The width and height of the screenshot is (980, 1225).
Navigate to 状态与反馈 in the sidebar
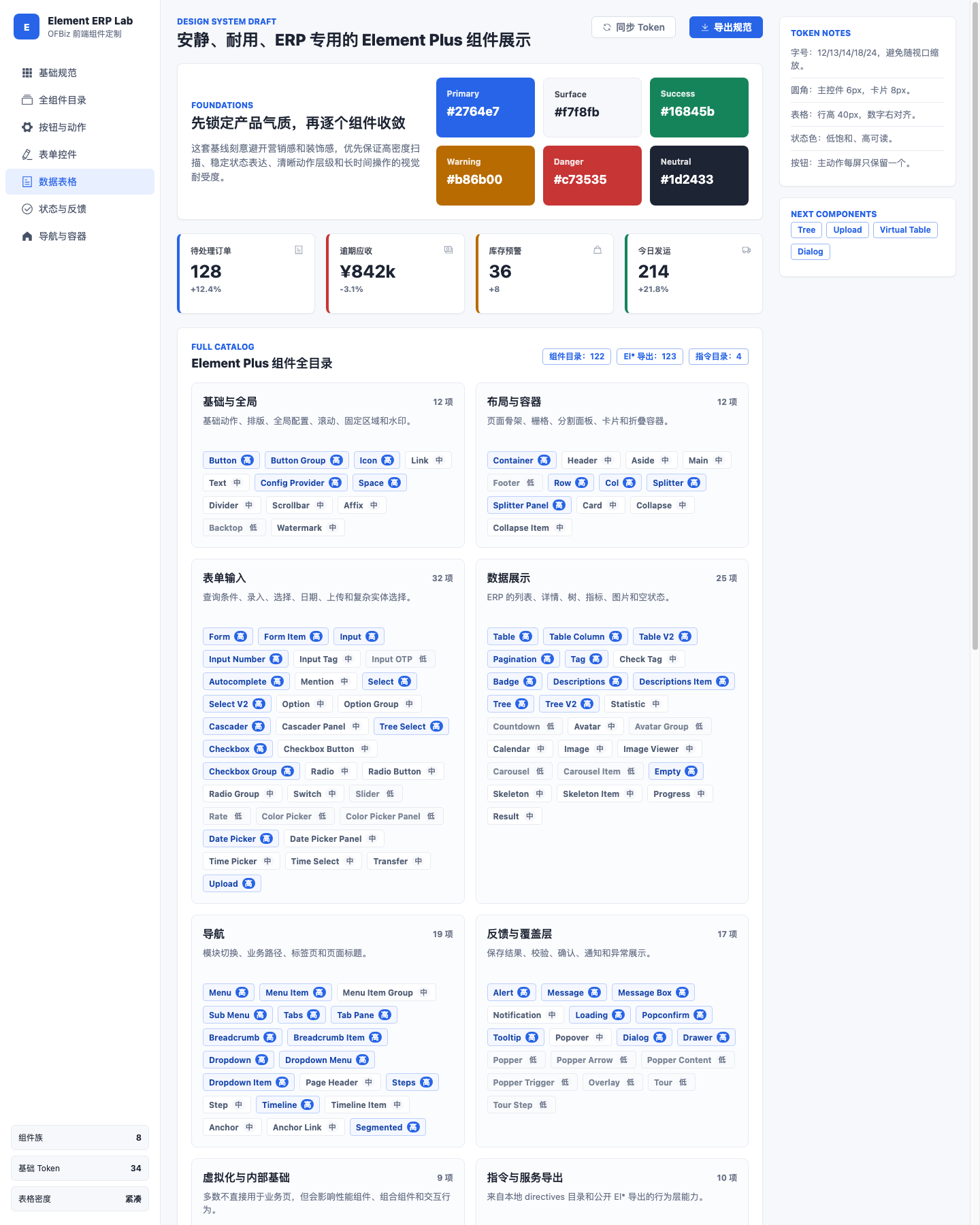[80, 209]
